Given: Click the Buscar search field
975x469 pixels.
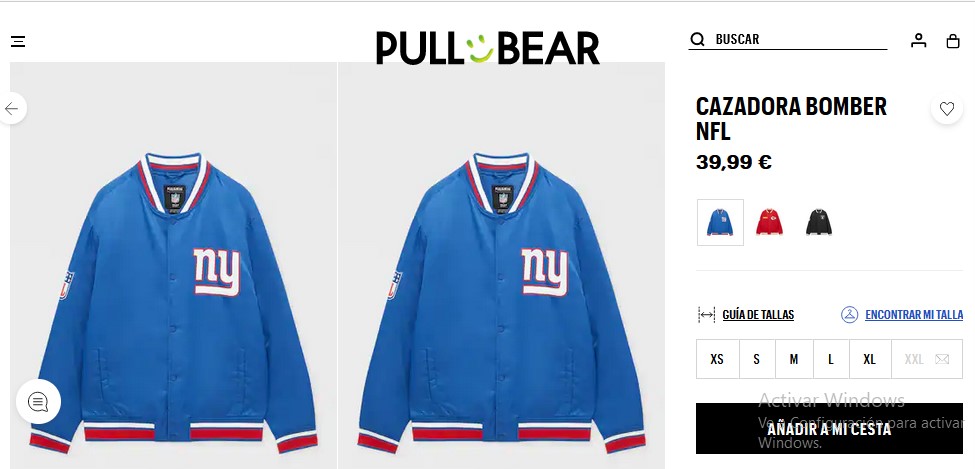Looking at the screenshot, I should pyautogui.click(x=800, y=40).
